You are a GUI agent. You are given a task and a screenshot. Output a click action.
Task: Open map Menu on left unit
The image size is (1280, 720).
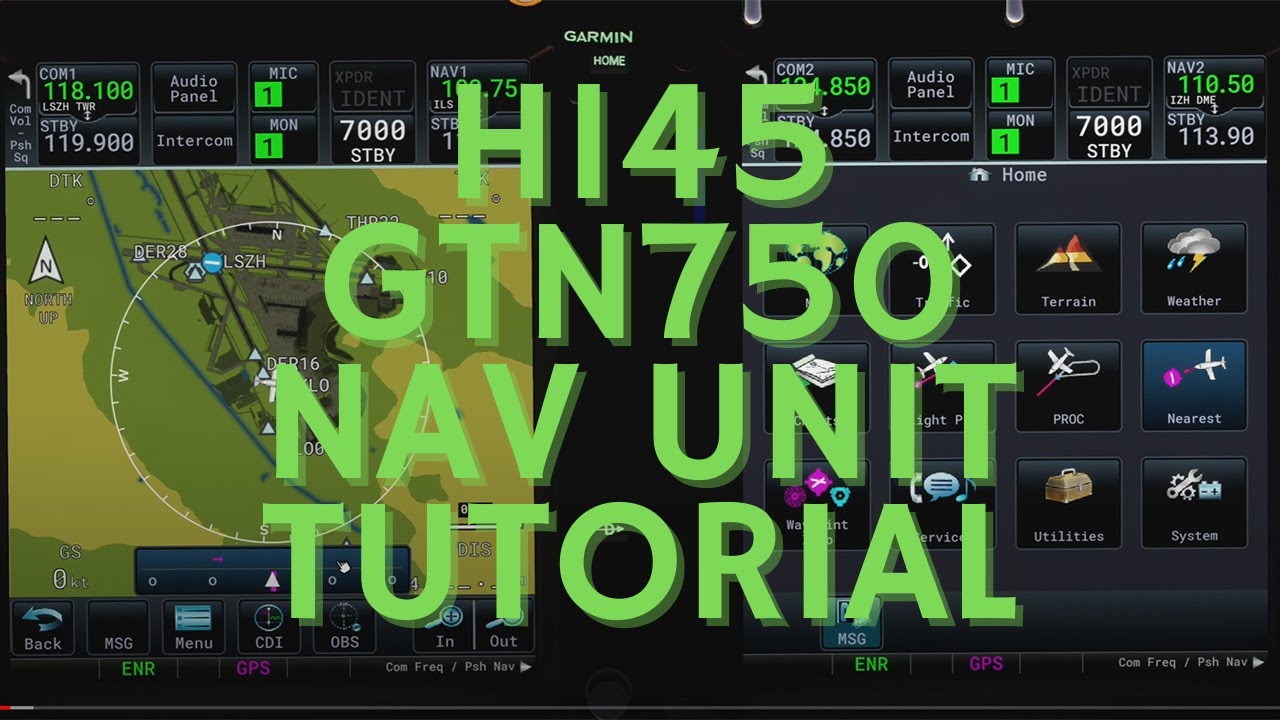click(x=193, y=628)
